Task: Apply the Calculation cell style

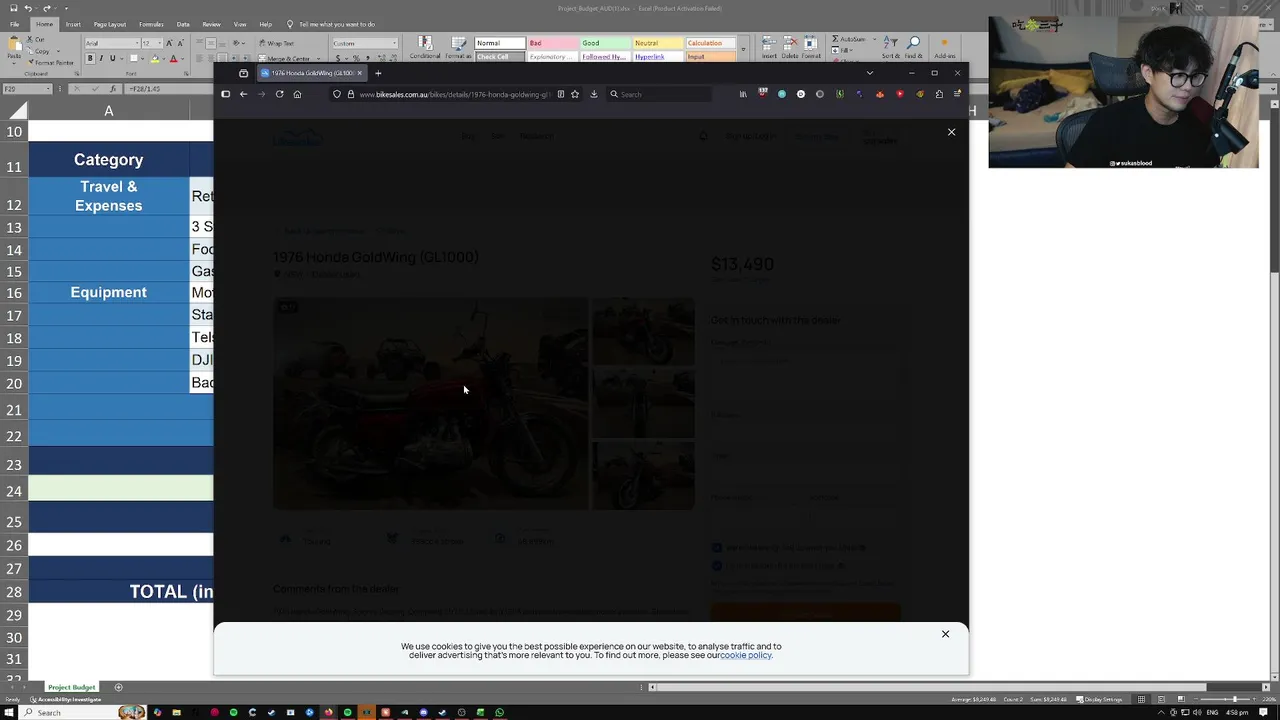Action: pyautogui.click(x=712, y=43)
